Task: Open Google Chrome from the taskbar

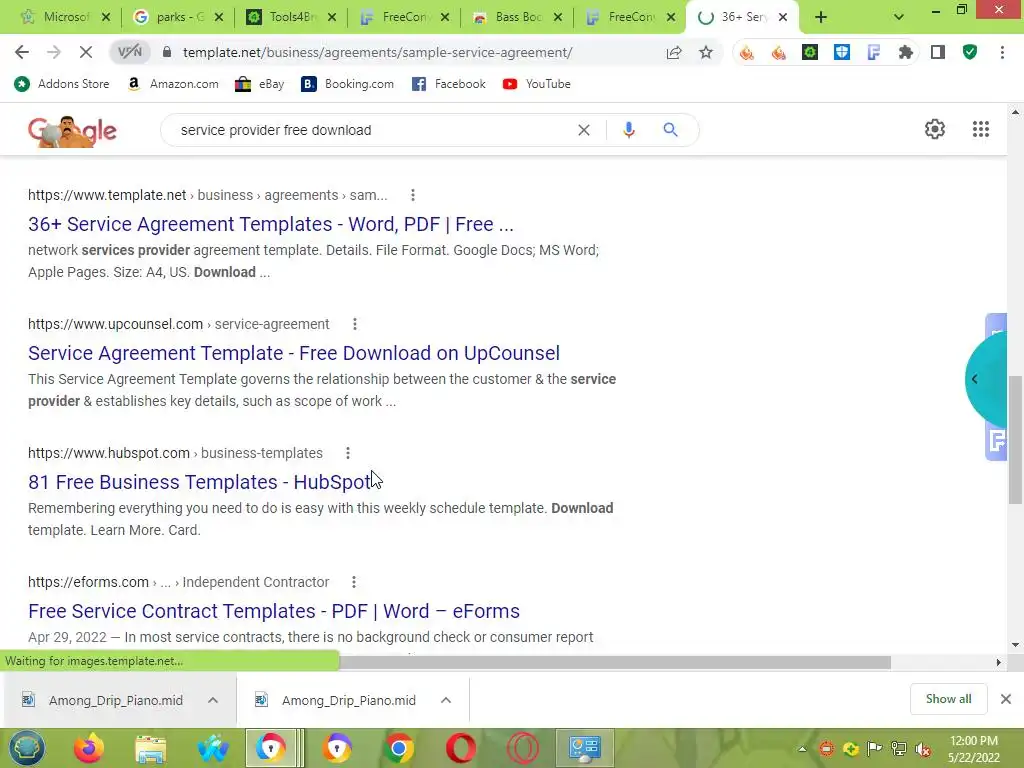Action: (x=398, y=748)
